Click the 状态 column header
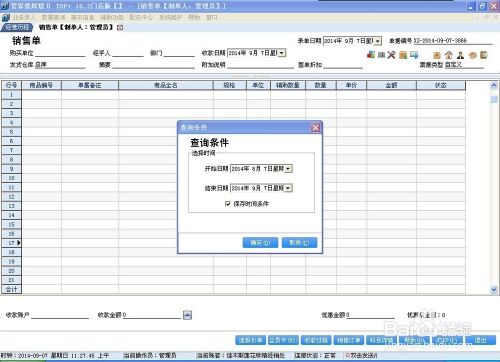This screenshot has width=500, height=362. (x=441, y=85)
